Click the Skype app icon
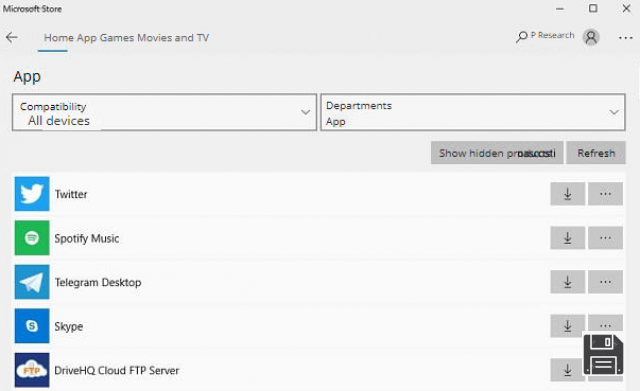The height and width of the screenshot is (391, 640). coord(32,326)
